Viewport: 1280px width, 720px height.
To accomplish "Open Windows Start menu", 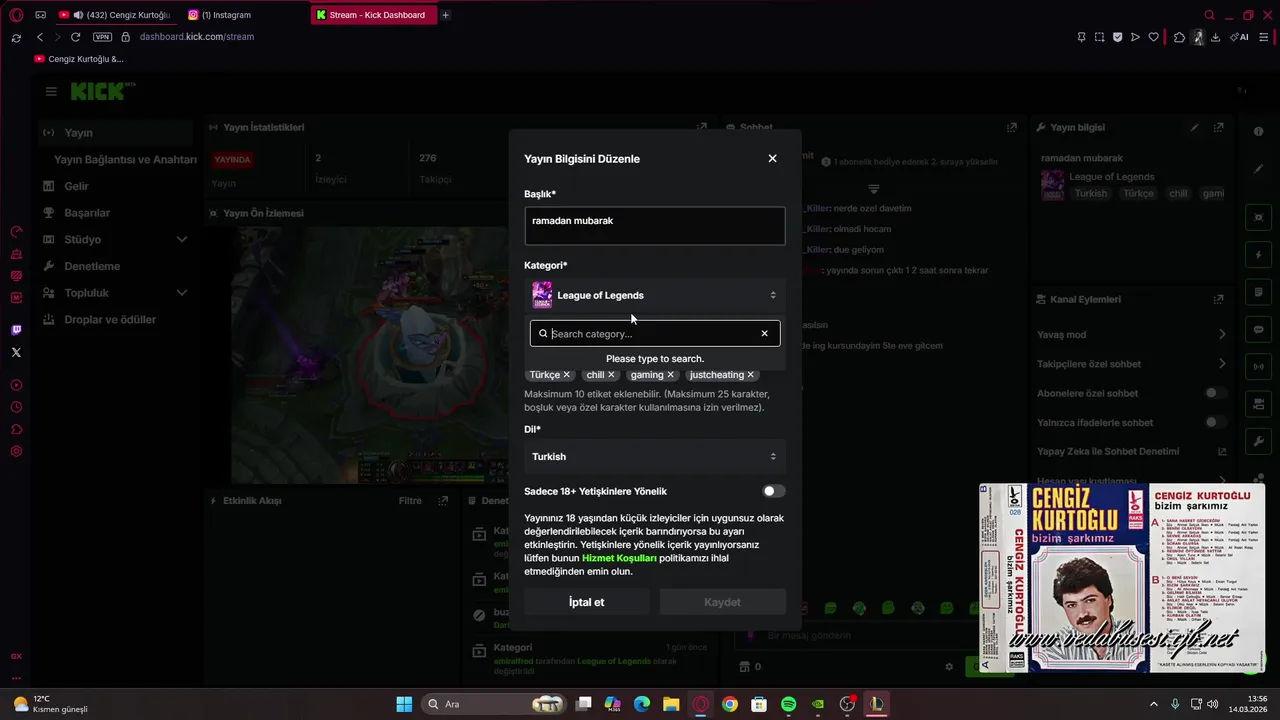I will pyautogui.click(x=404, y=704).
